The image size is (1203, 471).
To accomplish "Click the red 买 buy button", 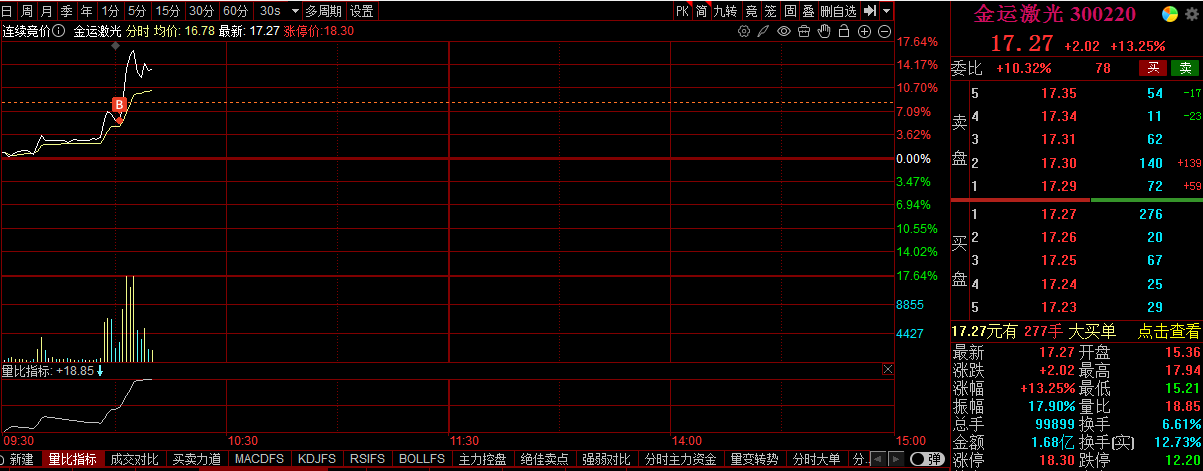I will (1153, 68).
